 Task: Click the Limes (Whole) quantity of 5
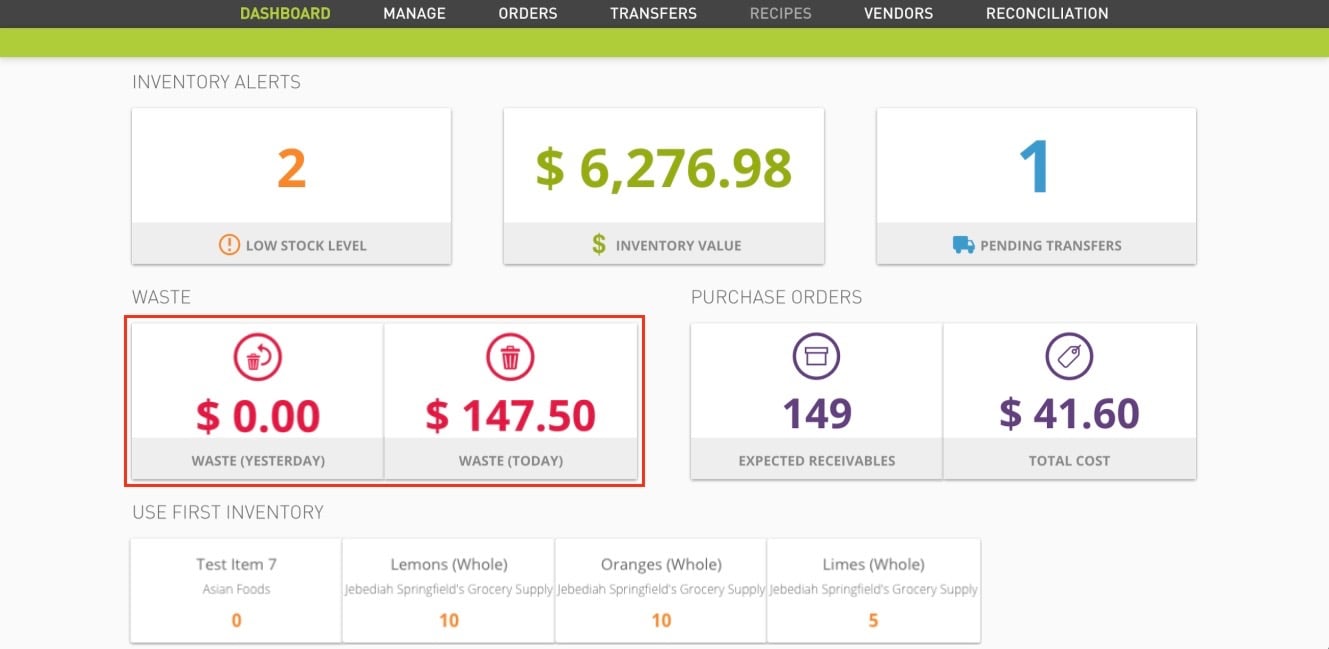873,620
